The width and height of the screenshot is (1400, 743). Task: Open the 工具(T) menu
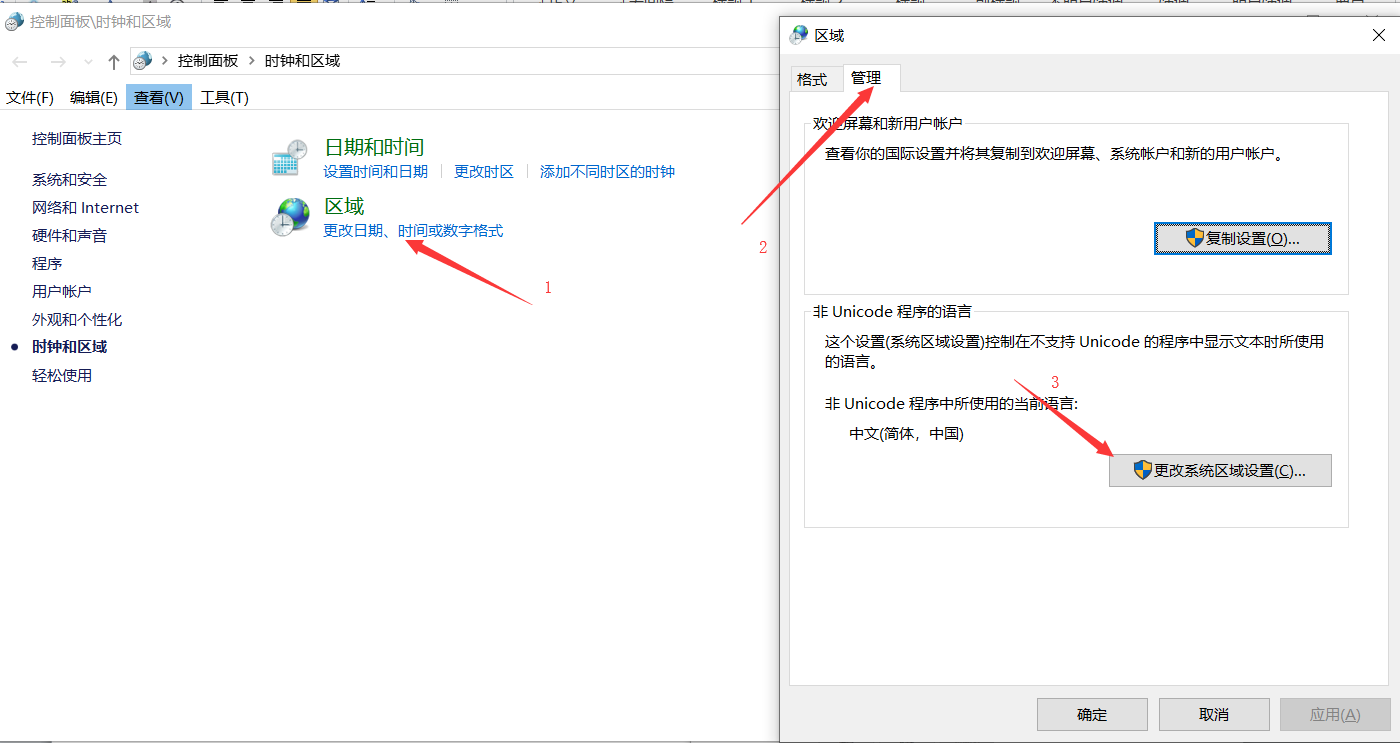pos(224,97)
